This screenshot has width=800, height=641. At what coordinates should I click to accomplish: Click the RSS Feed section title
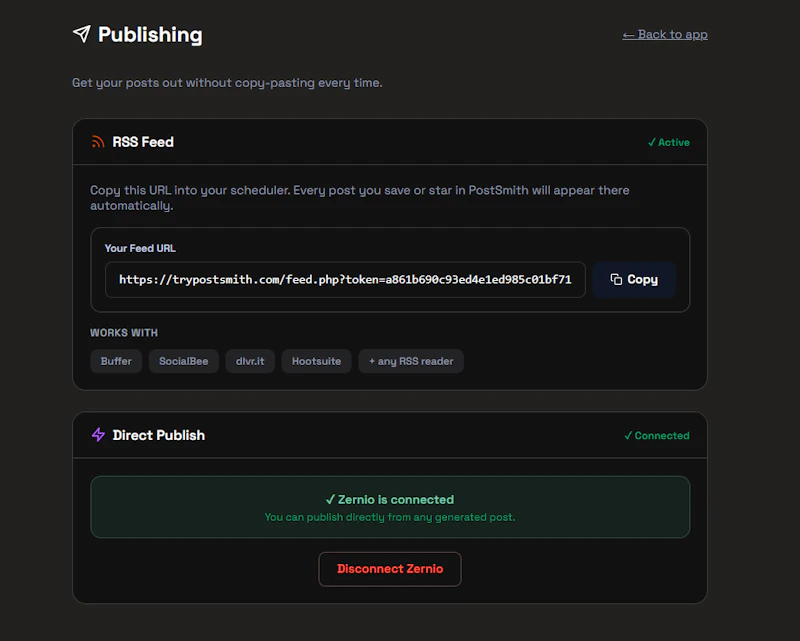(x=143, y=142)
